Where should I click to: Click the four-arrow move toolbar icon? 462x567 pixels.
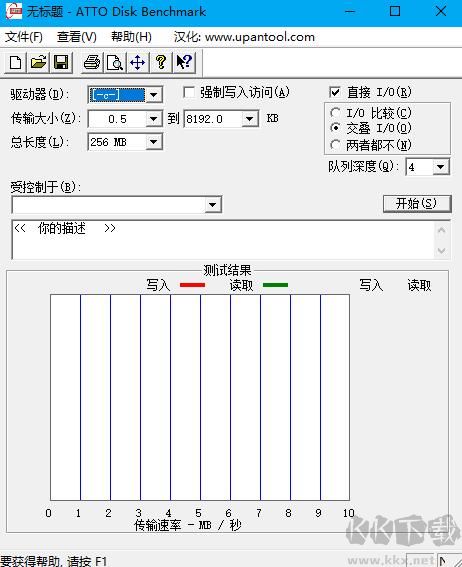click(x=138, y=62)
